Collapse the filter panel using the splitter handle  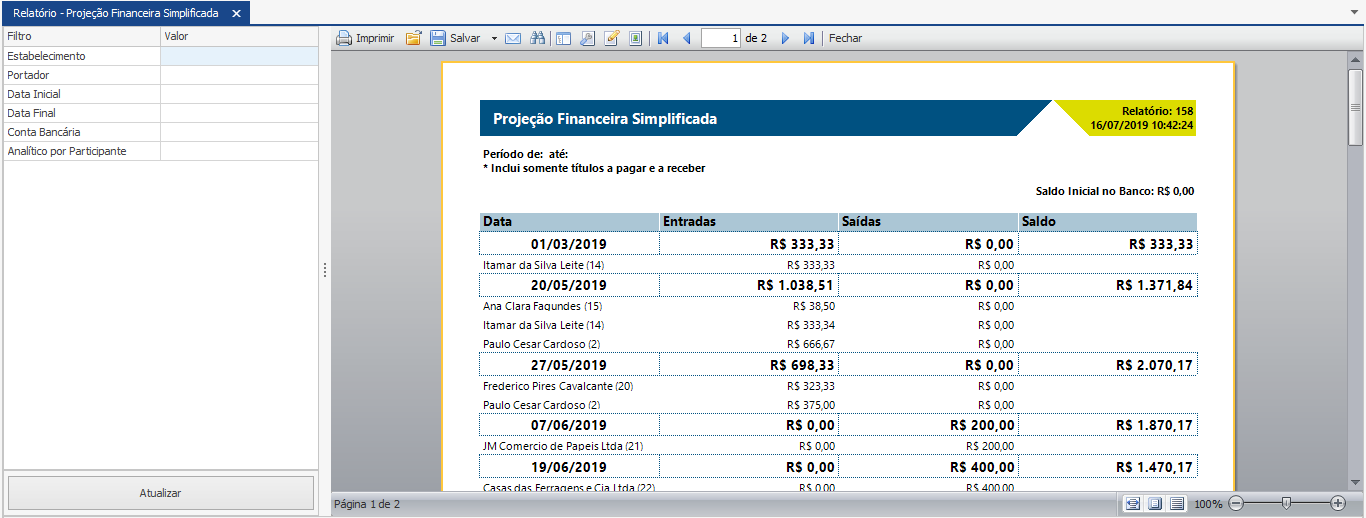tap(325, 270)
